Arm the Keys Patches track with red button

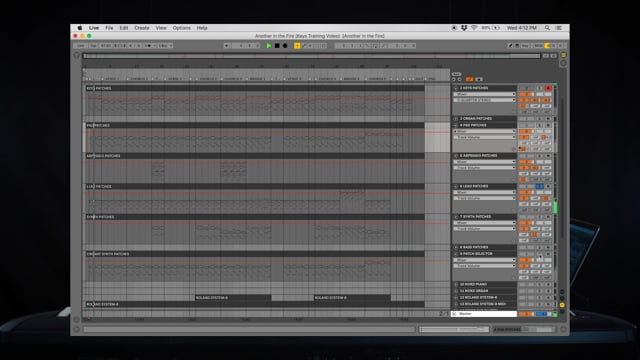[x=548, y=88]
